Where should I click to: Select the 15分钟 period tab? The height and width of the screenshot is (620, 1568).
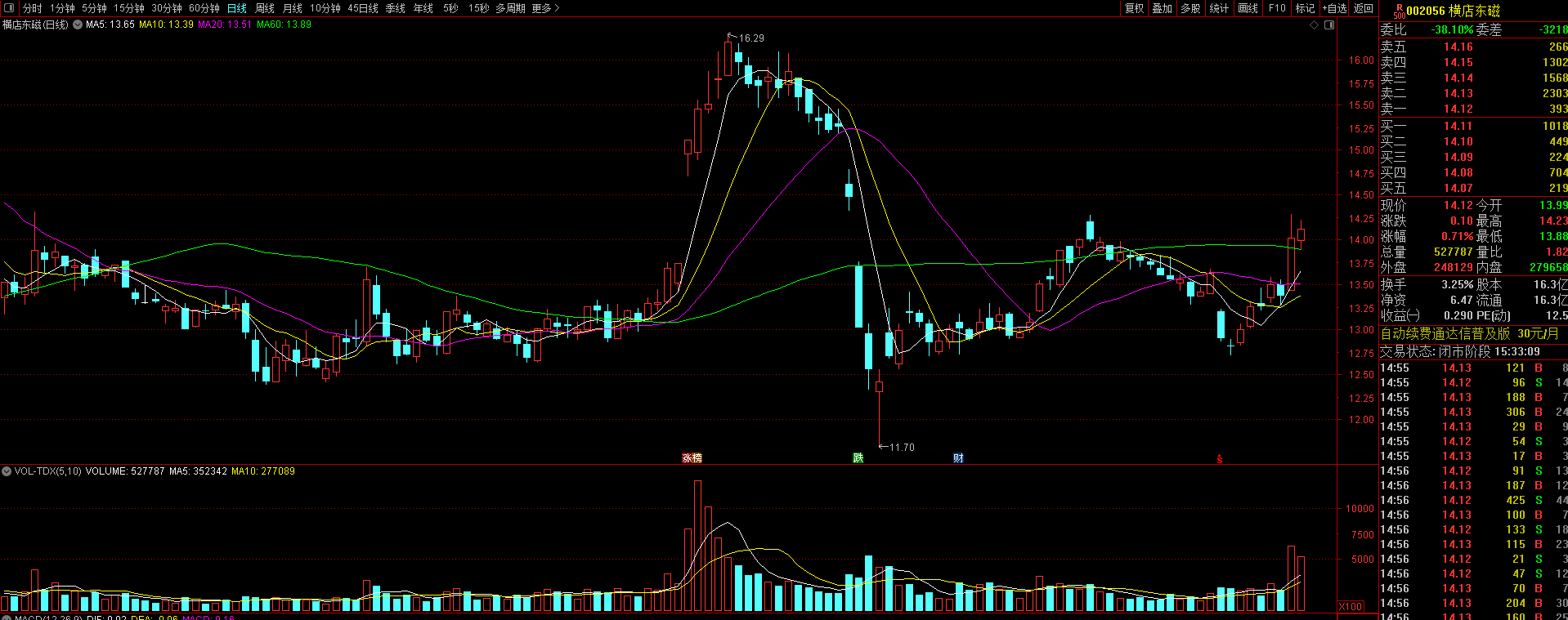coord(129,8)
